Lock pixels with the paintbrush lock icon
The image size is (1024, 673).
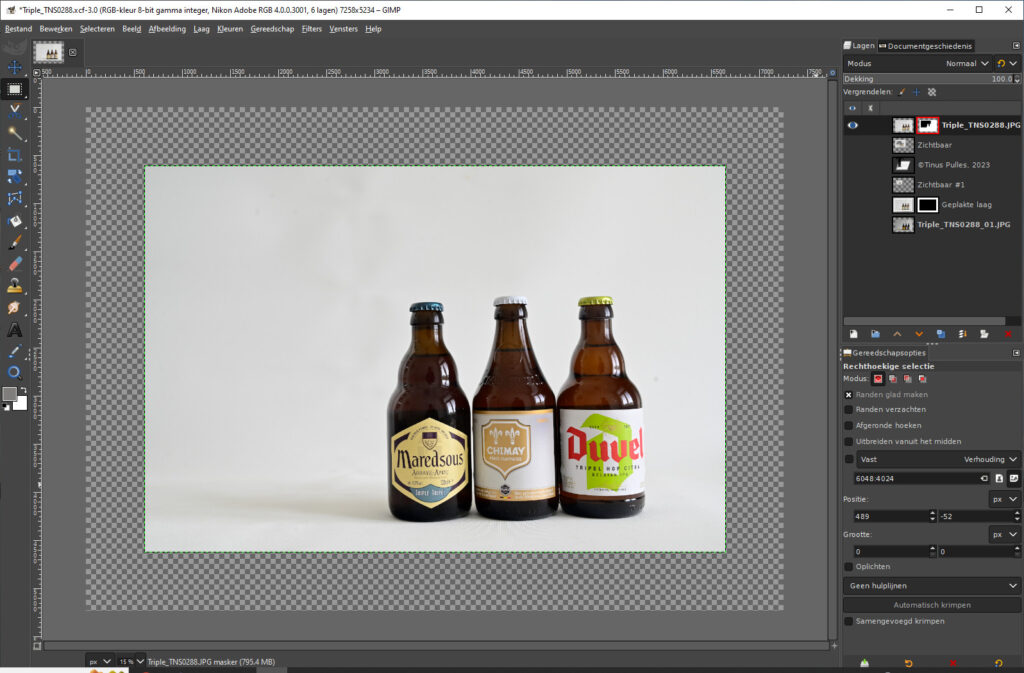(x=901, y=92)
